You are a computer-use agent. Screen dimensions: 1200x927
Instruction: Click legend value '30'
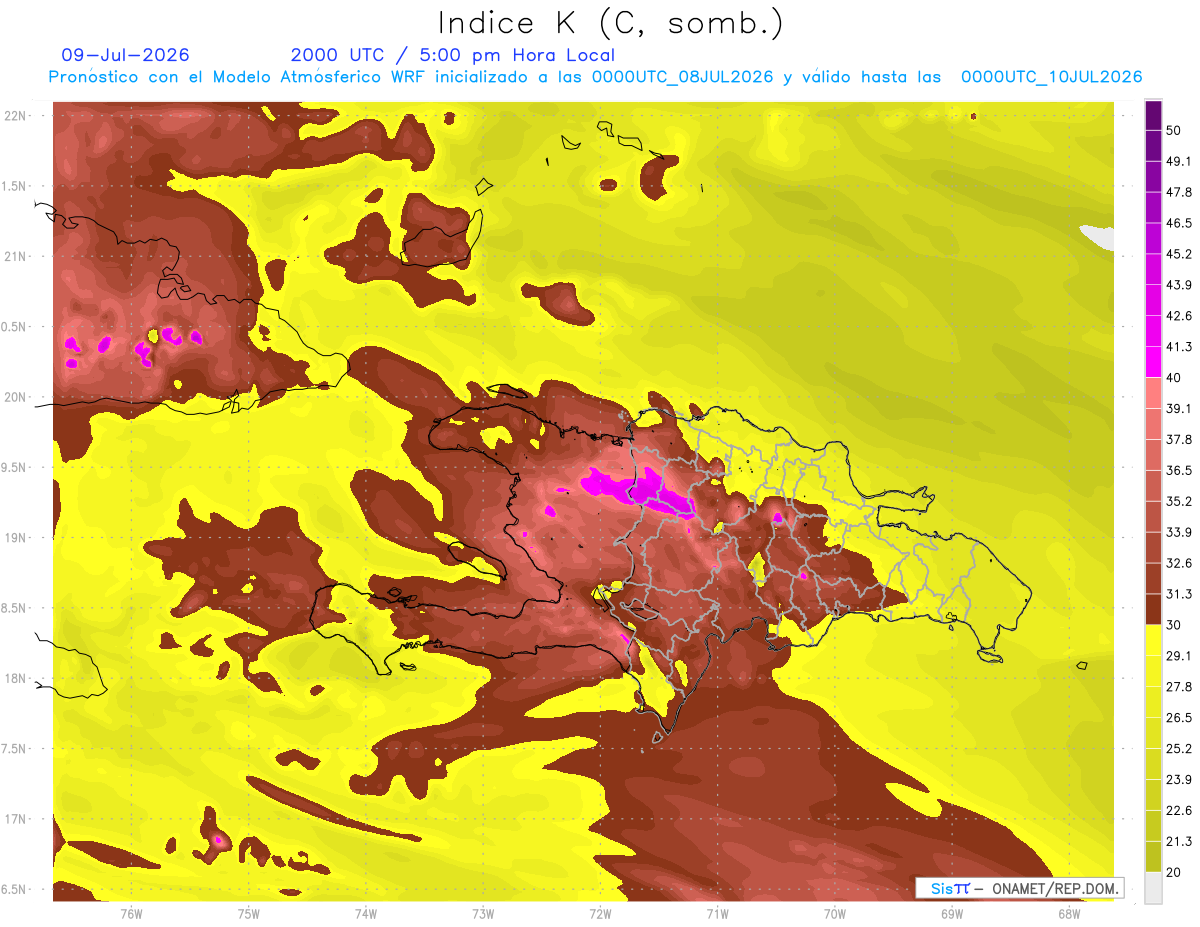pyautogui.click(x=1174, y=625)
